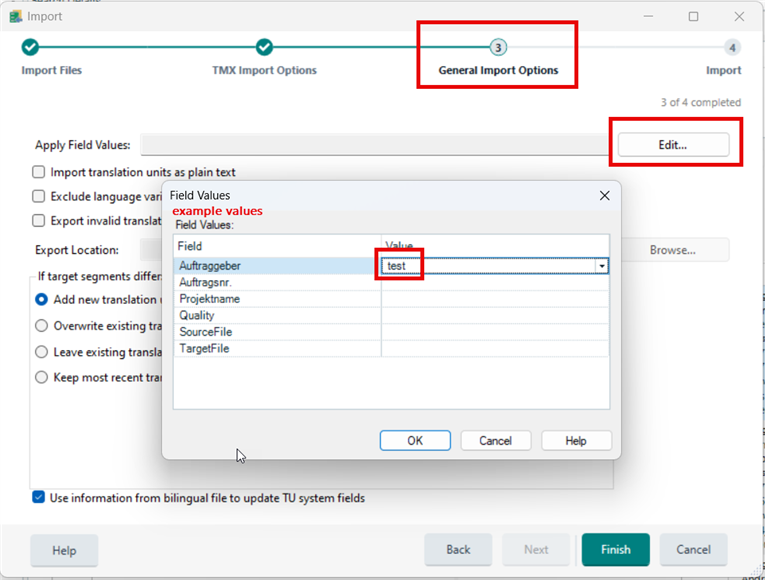Choose Overwrite existing translation units option
The image size is (765, 580).
pos(41,325)
